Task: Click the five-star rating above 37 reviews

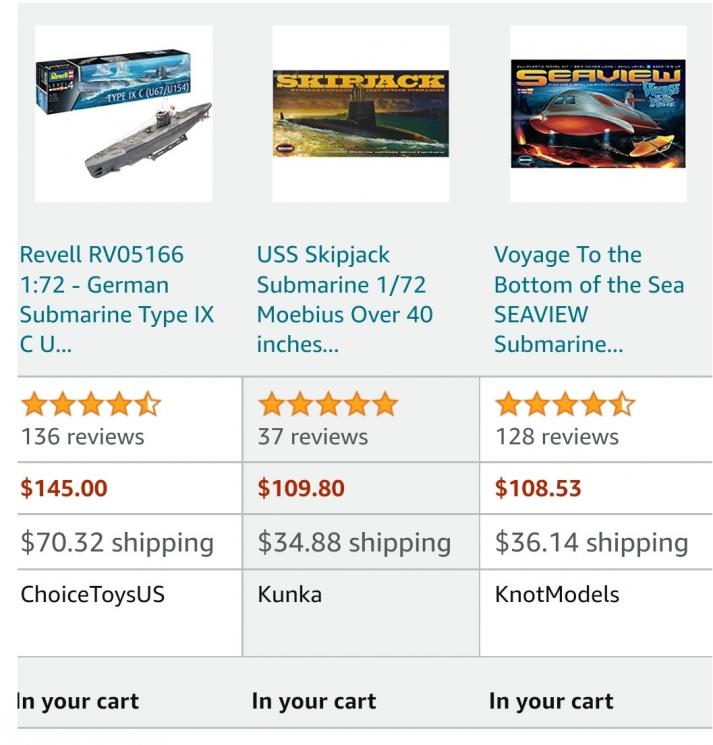Action: 328,404
